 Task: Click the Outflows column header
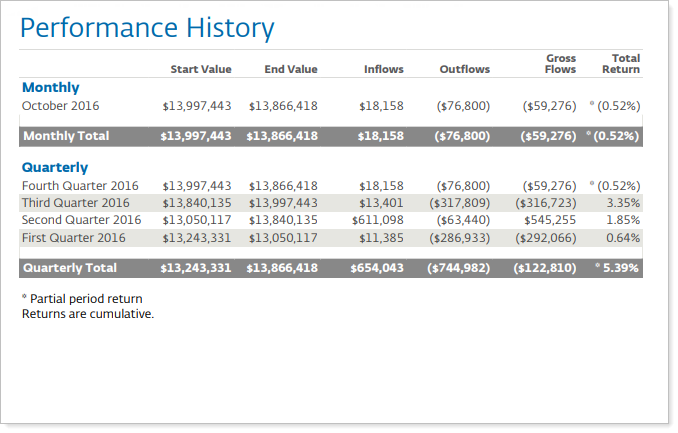tap(465, 70)
